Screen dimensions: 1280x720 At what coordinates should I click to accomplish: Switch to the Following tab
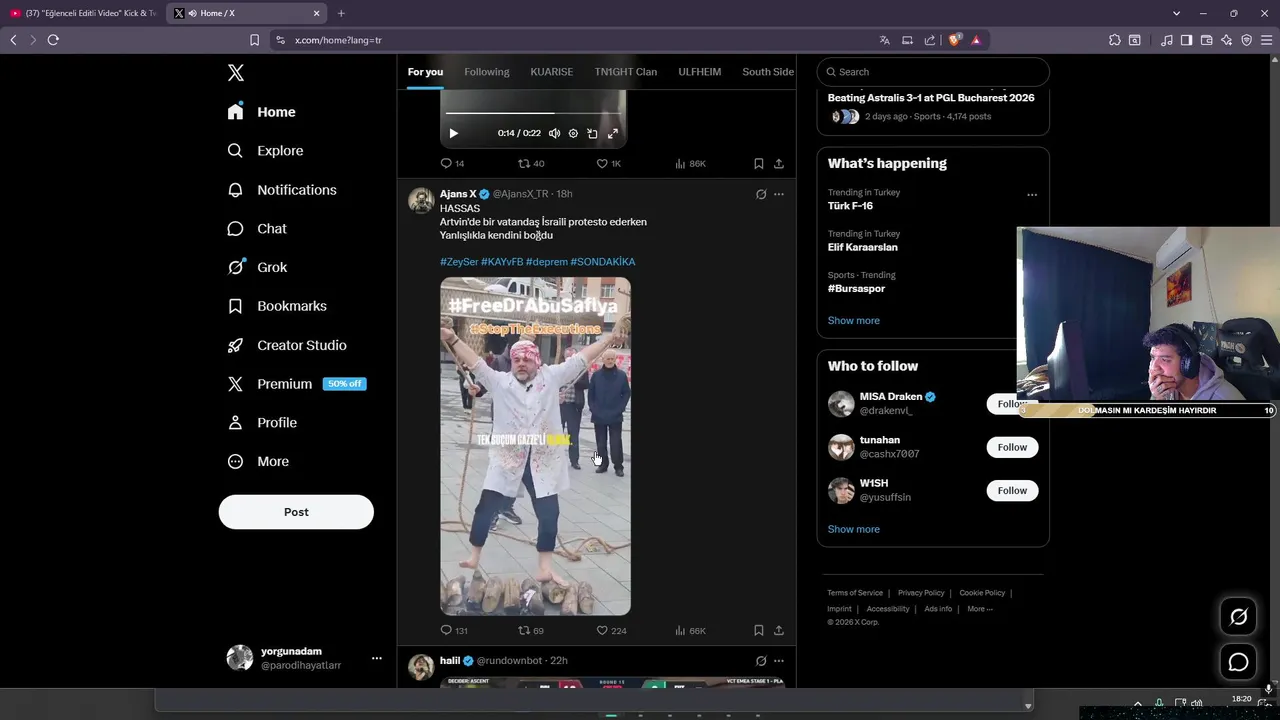tap(487, 72)
